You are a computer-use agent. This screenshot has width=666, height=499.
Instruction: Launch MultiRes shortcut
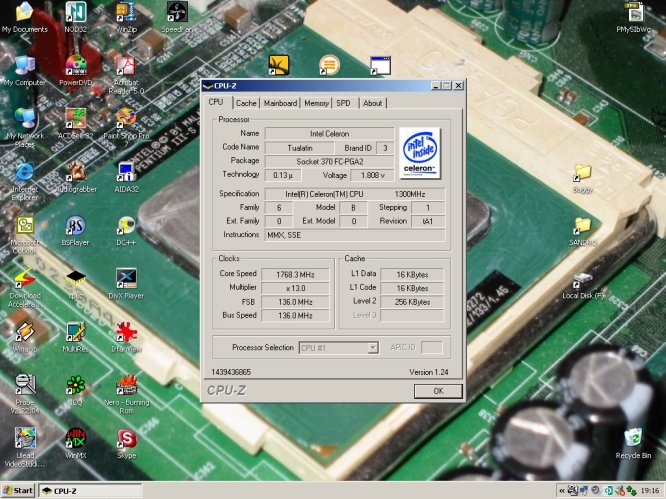(76, 337)
